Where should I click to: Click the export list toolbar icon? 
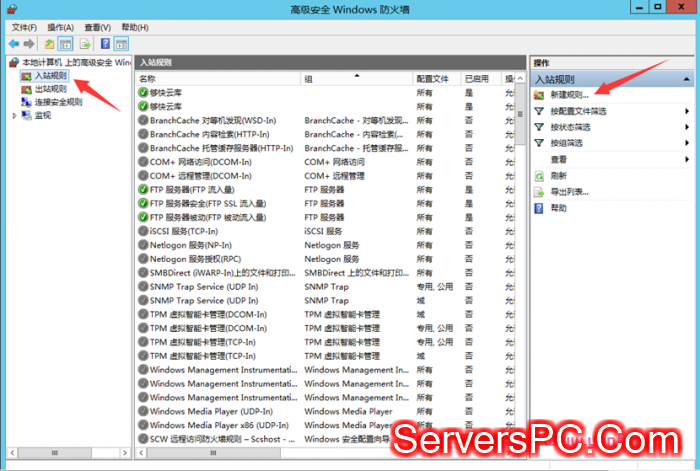[85, 44]
